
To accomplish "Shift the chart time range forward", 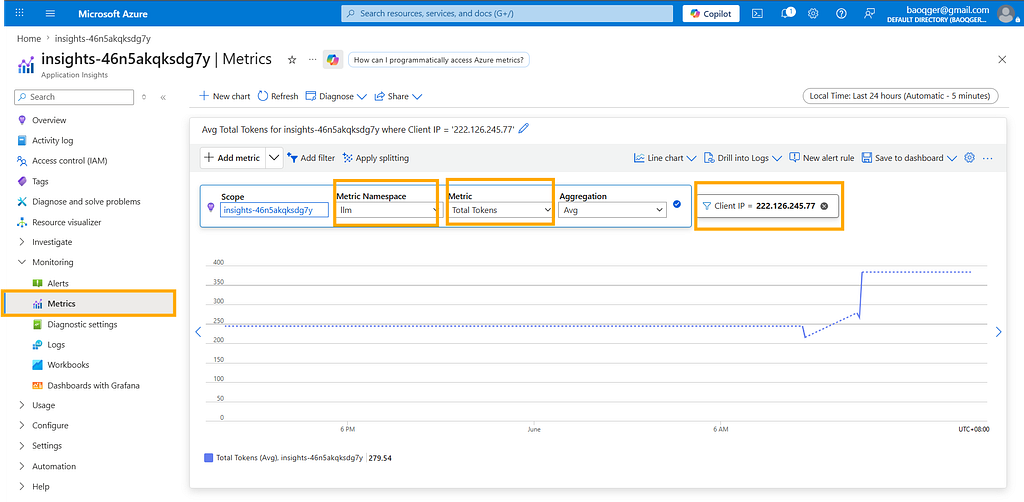I will tap(998, 332).
